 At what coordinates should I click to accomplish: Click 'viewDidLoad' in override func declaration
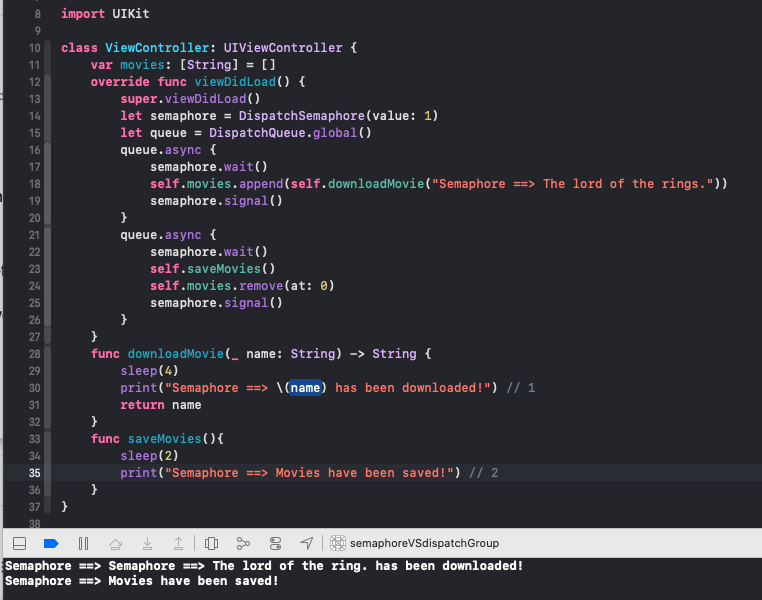tap(235, 82)
